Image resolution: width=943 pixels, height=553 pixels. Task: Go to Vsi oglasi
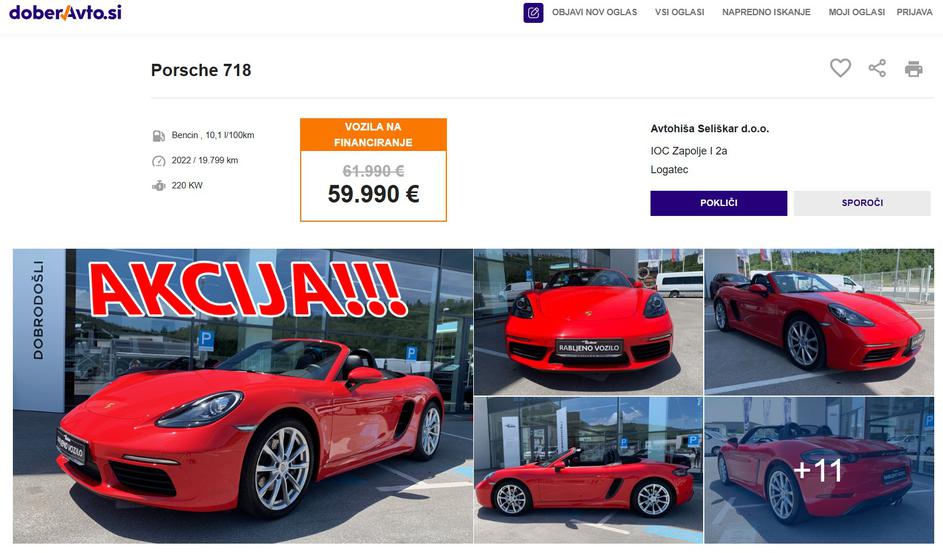[x=680, y=12]
